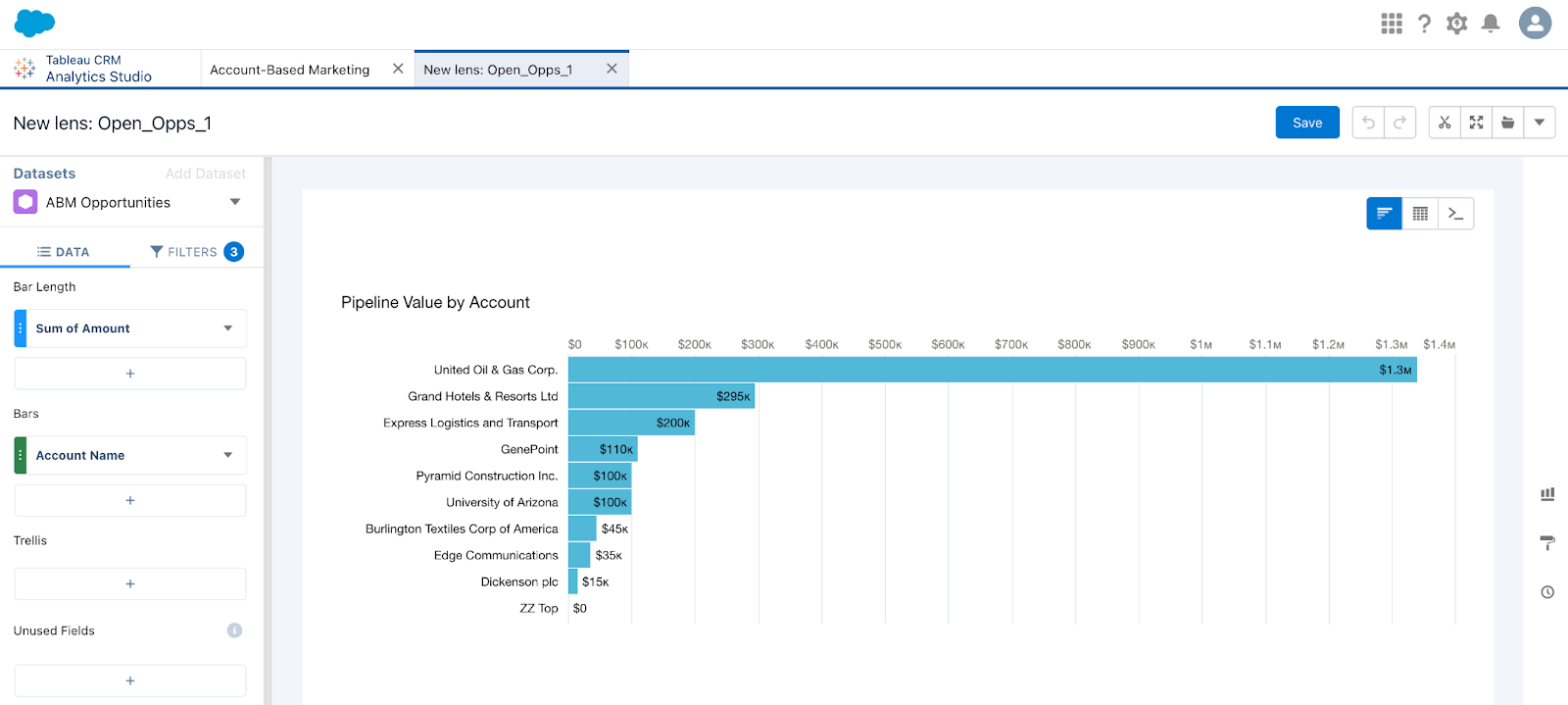Click the Clip to Designer scissors icon
The height and width of the screenshot is (705, 1568).
coord(1445,123)
